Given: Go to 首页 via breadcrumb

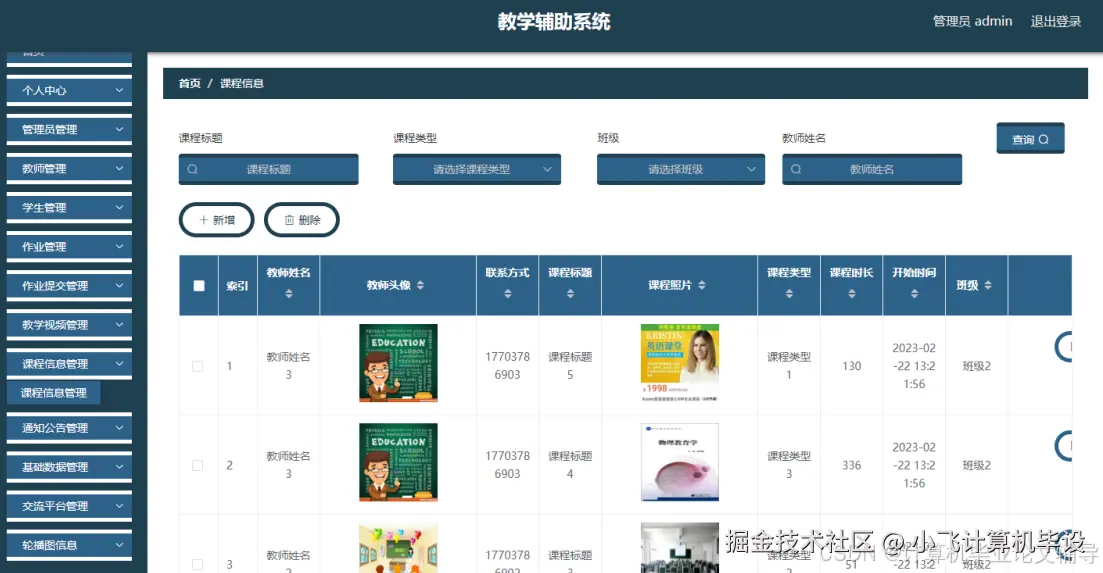Looking at the screenshot, I should click(x=189, y=83).
